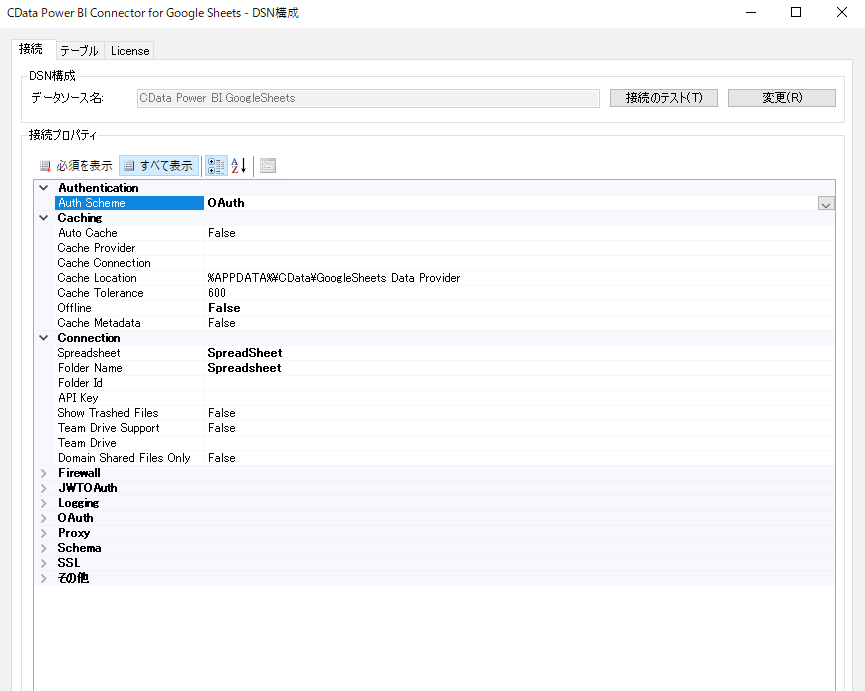Click the Cache Location value path
Image resolution: width=865 pixels, height=691 pixels.
tap(334, 278)
